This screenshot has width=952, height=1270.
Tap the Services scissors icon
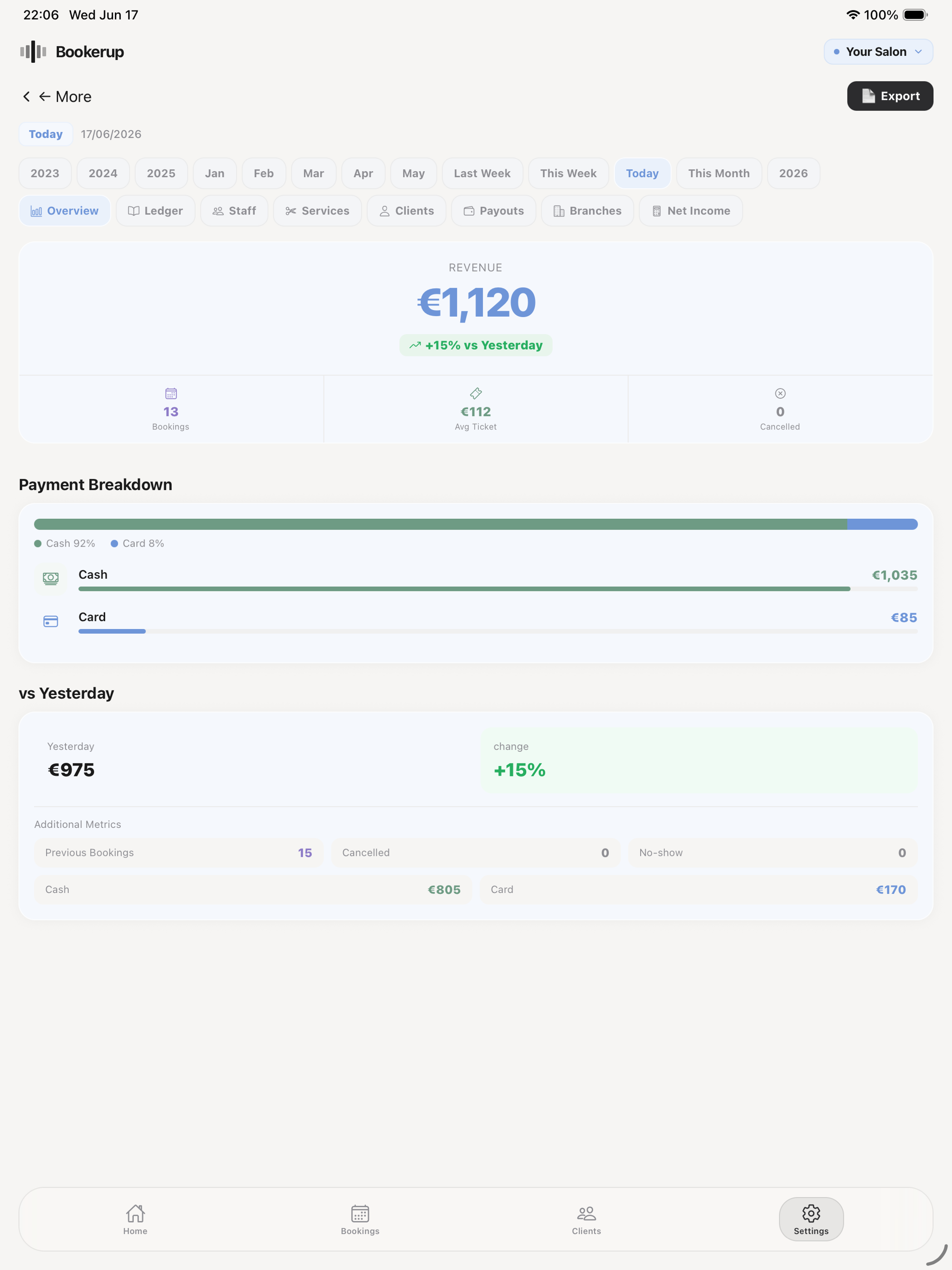[x=291, y=212]
